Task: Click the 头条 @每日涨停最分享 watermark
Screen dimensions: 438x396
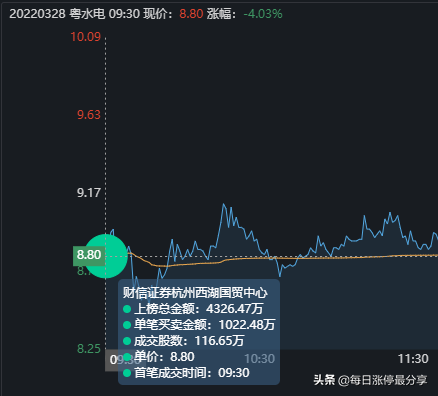Action: [x=370, y=380]
